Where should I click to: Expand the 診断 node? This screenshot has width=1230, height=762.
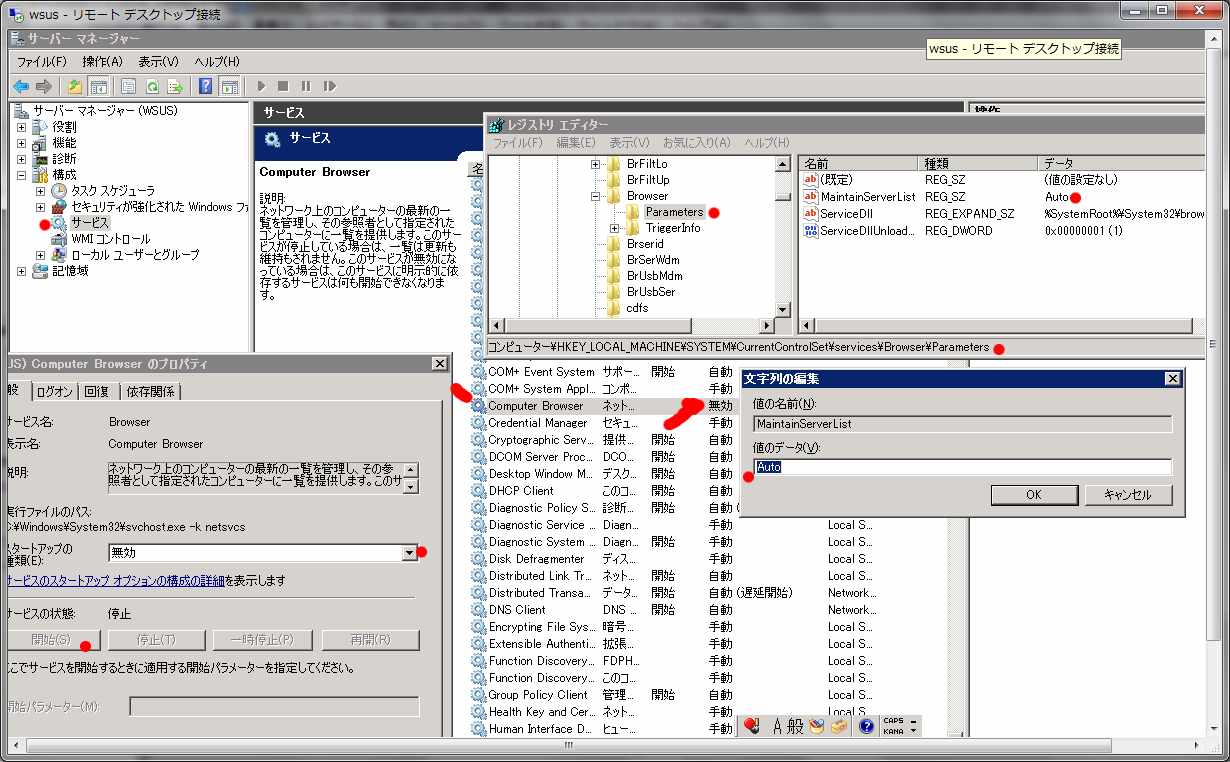tap(22, 159)
